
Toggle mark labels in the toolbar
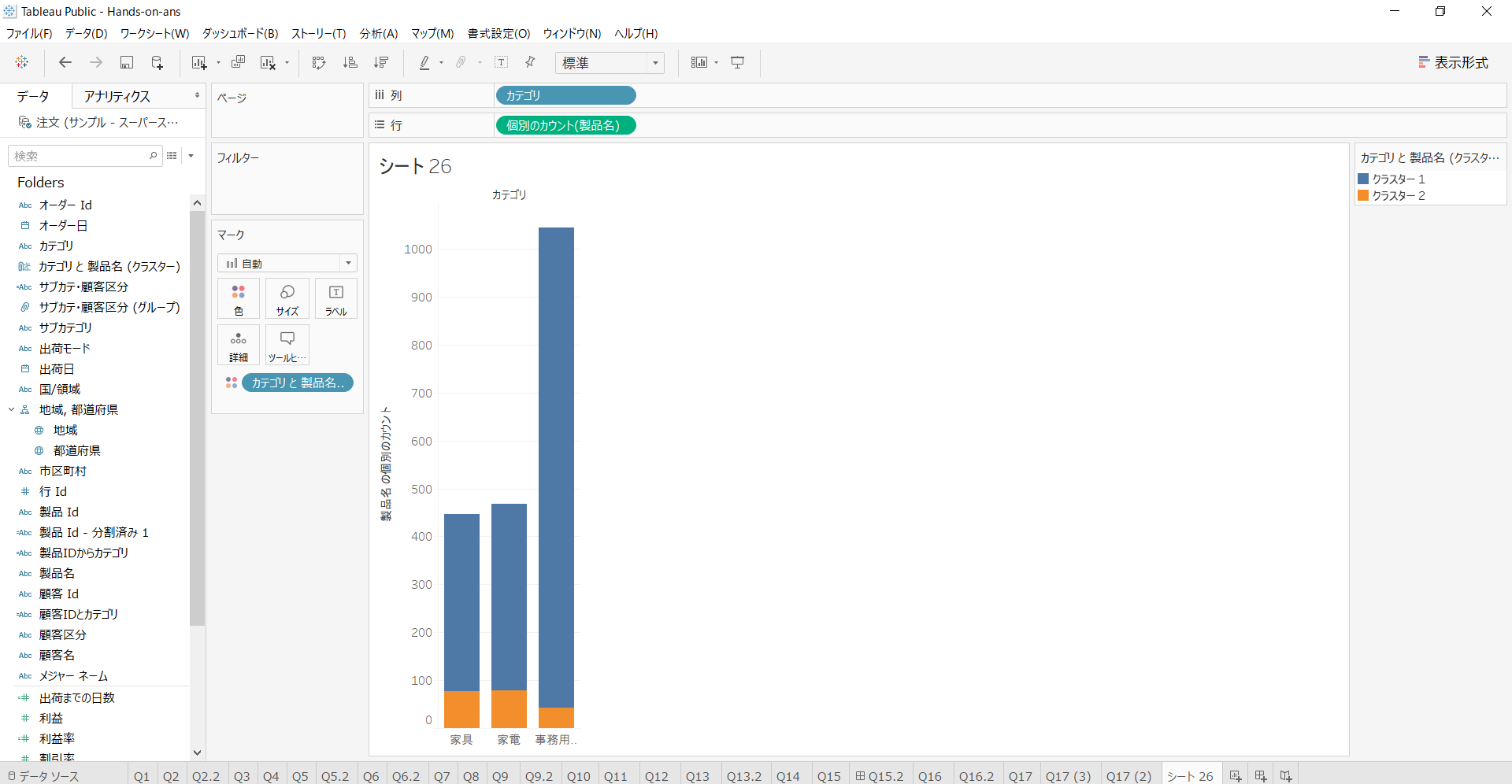(502, 62)
